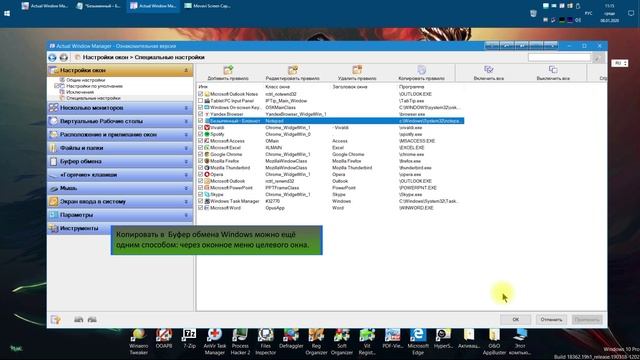
Task: Go back with the blue back arrow
Action: click(52, 58)
